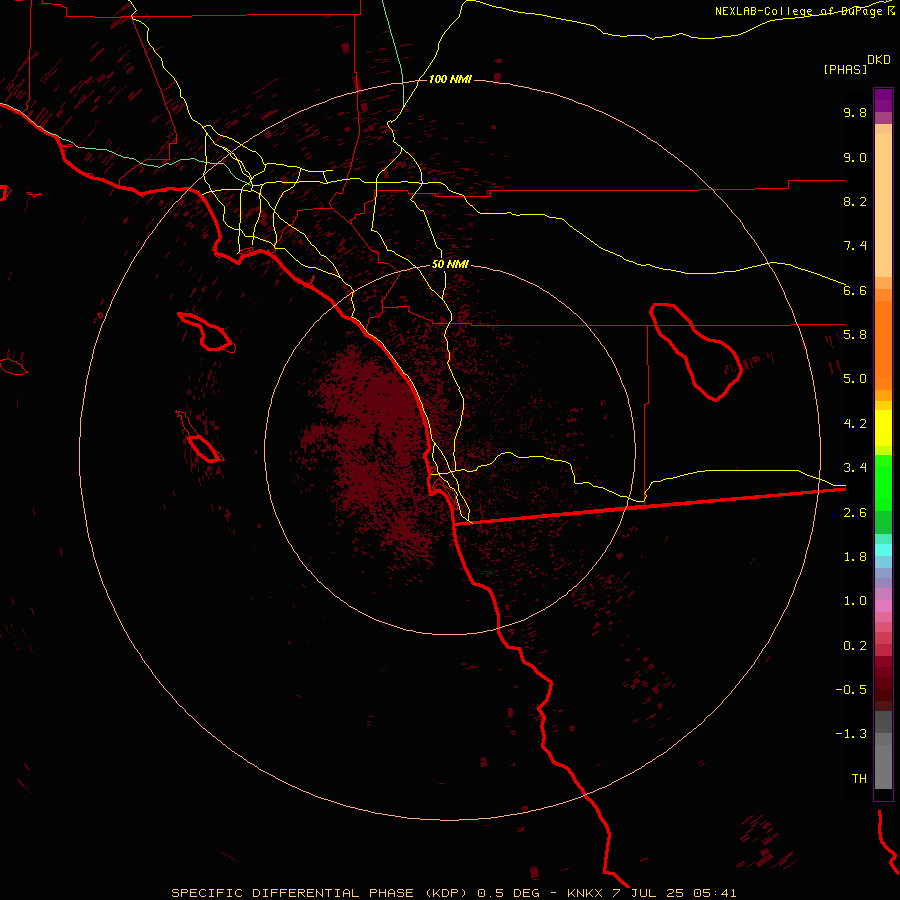The height and width of the screenshot is (900, 900).
Task: Click the 7 JUL 25 date text
Action: point(648,893)
